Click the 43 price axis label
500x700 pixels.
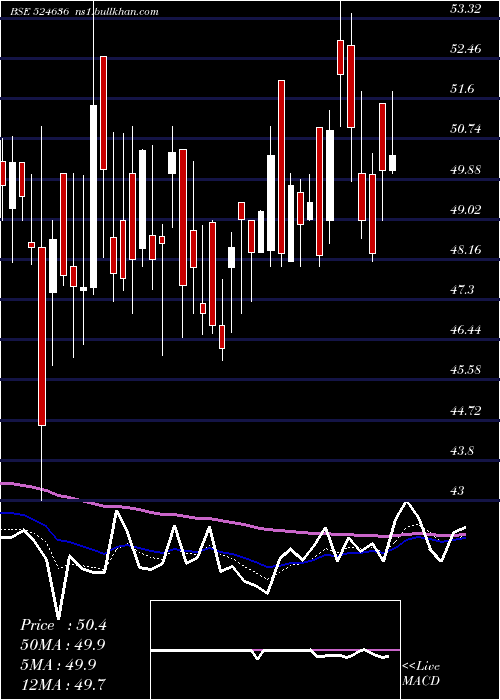click(458, 491)
